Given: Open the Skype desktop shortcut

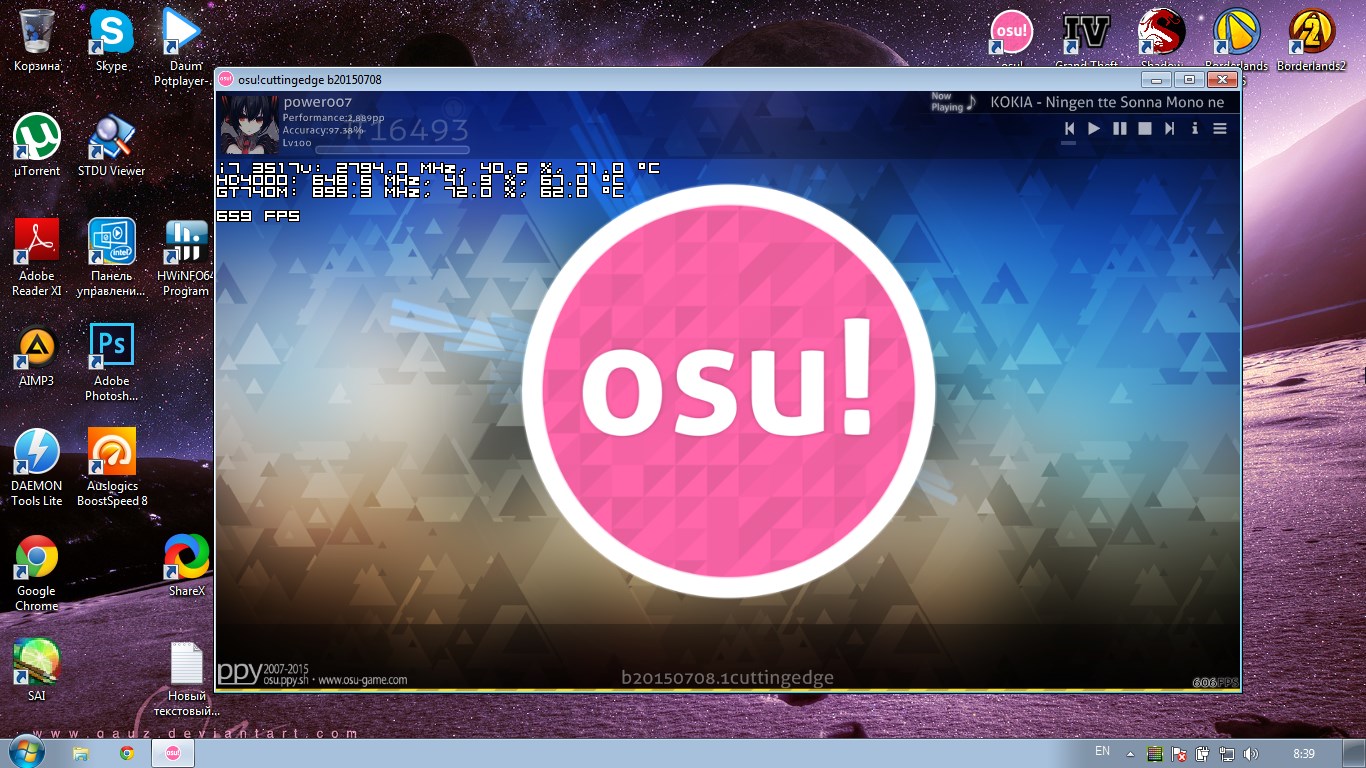Looking at the screenshot, I should [111, 40].
